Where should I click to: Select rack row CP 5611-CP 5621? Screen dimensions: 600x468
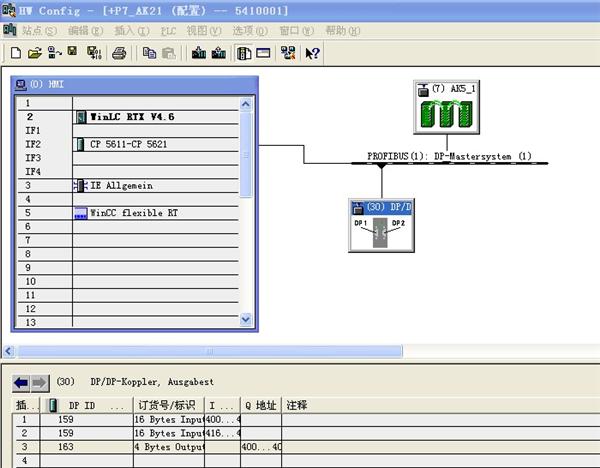pos(128,144)
